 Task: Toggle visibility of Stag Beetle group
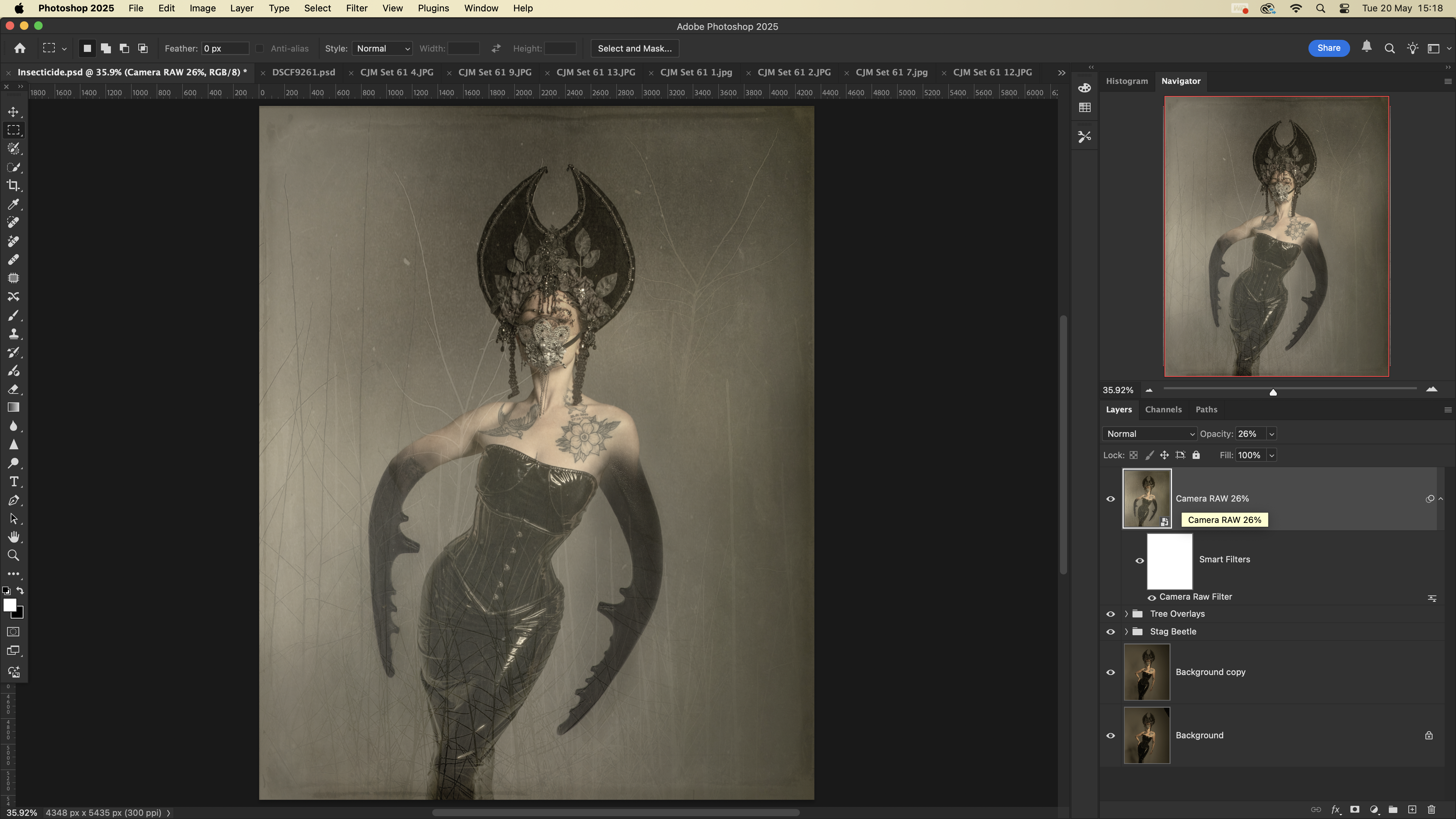[1110, 631]
